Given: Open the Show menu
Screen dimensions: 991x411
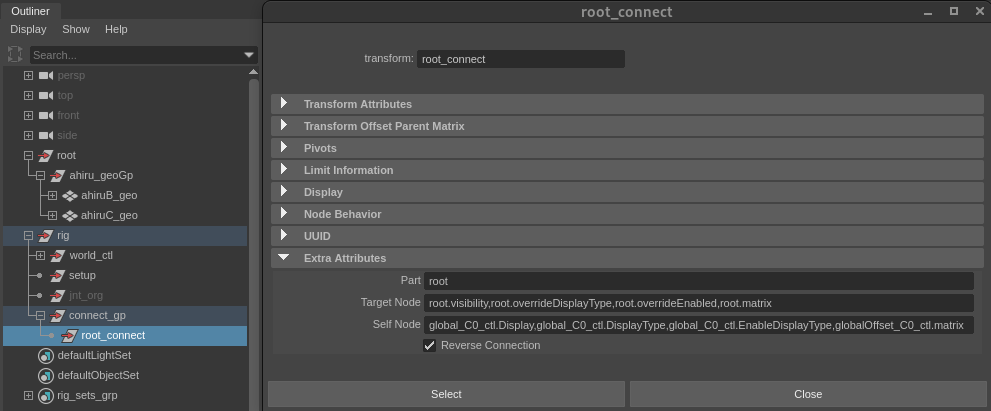Looking at the screenshot, I should click(76, 30).
